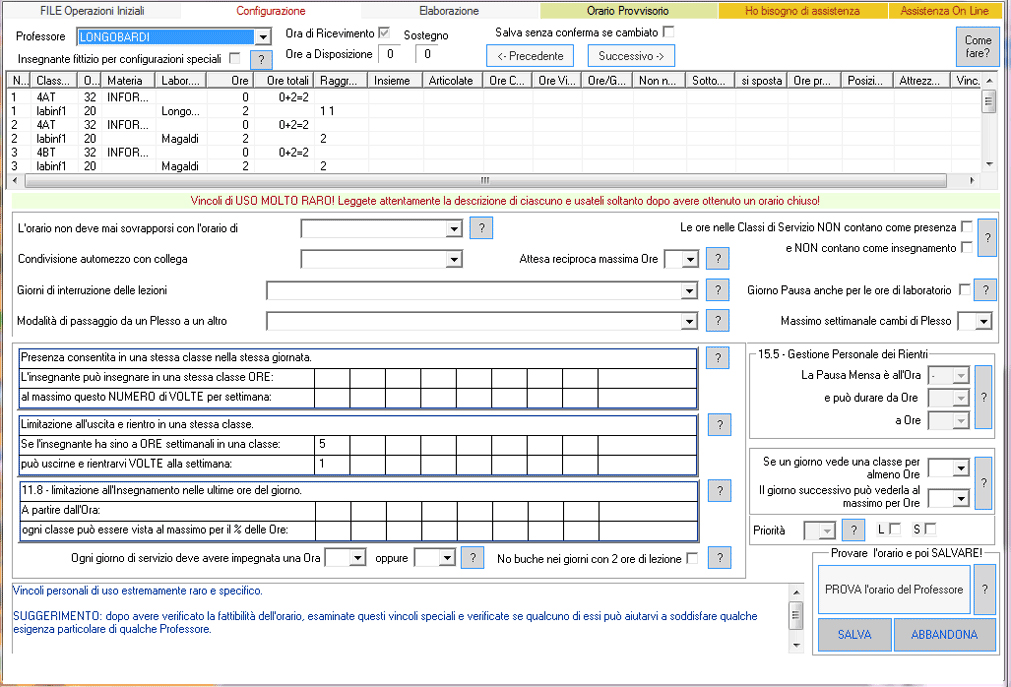Image resolution: width=1011 pixels, height=687 pixels.
Task: Open 'e può durare da Ore' dropdown
Action: coord(961,398)
